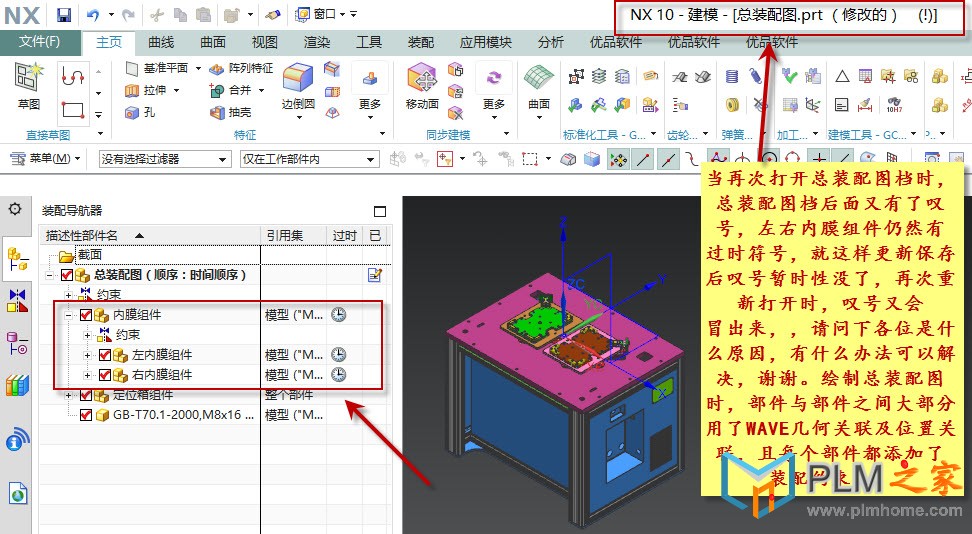Hide 右内膜组件 via its checkbox
Image resolution: width=972 pixels, height=534 pixels.
click(105, 375)
